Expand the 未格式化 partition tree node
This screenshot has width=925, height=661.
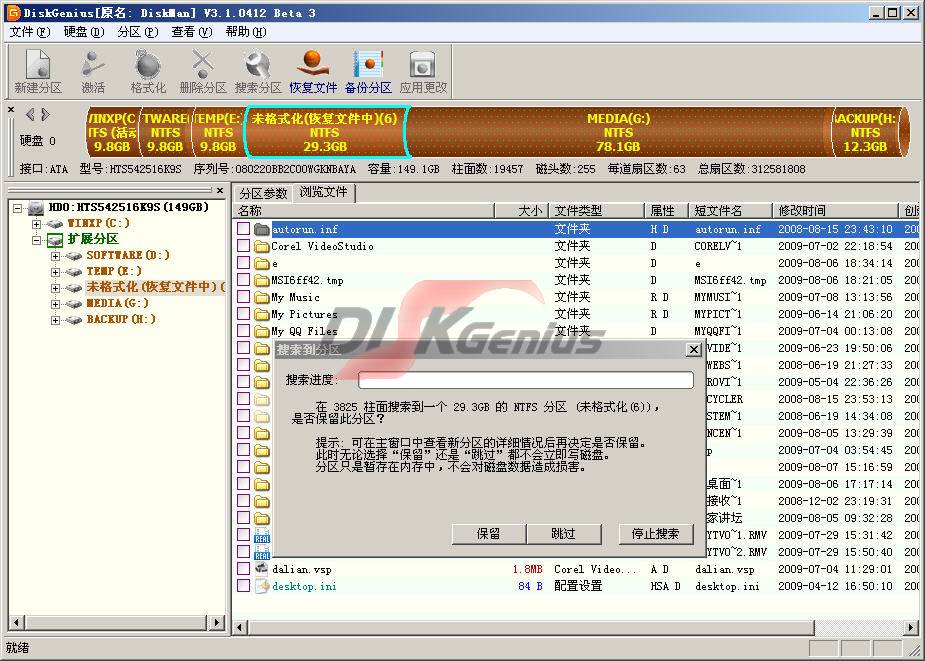coord(55,288)
